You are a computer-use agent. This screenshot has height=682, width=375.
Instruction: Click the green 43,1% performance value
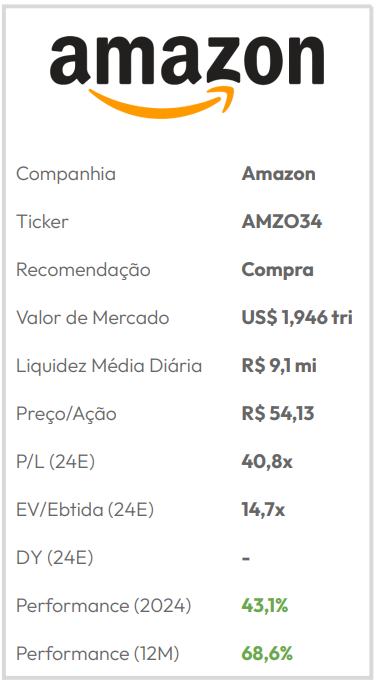tap(265, 605)
